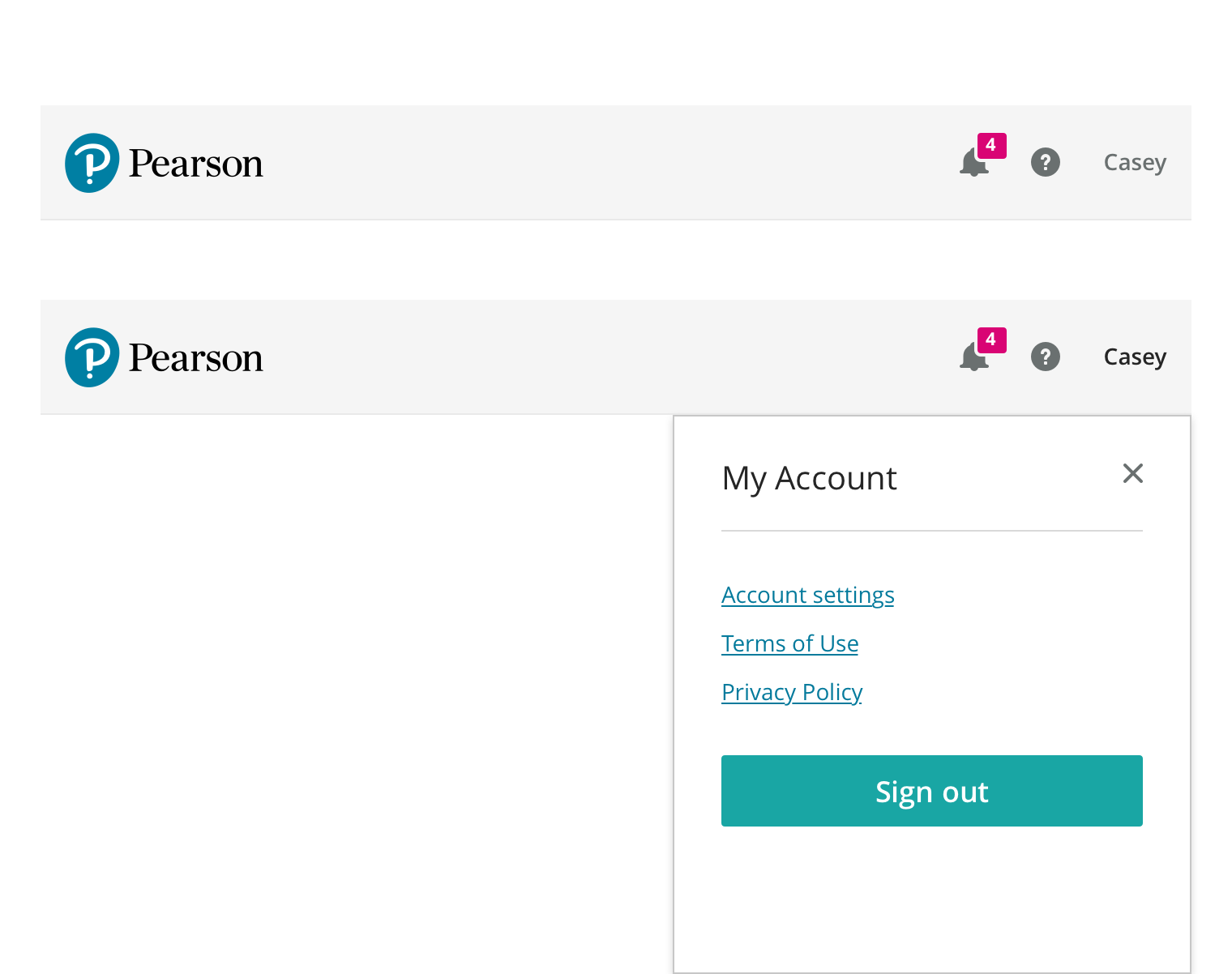
Task: Click the Pearson wordmark in the upper header
Action: coord(196,164)
